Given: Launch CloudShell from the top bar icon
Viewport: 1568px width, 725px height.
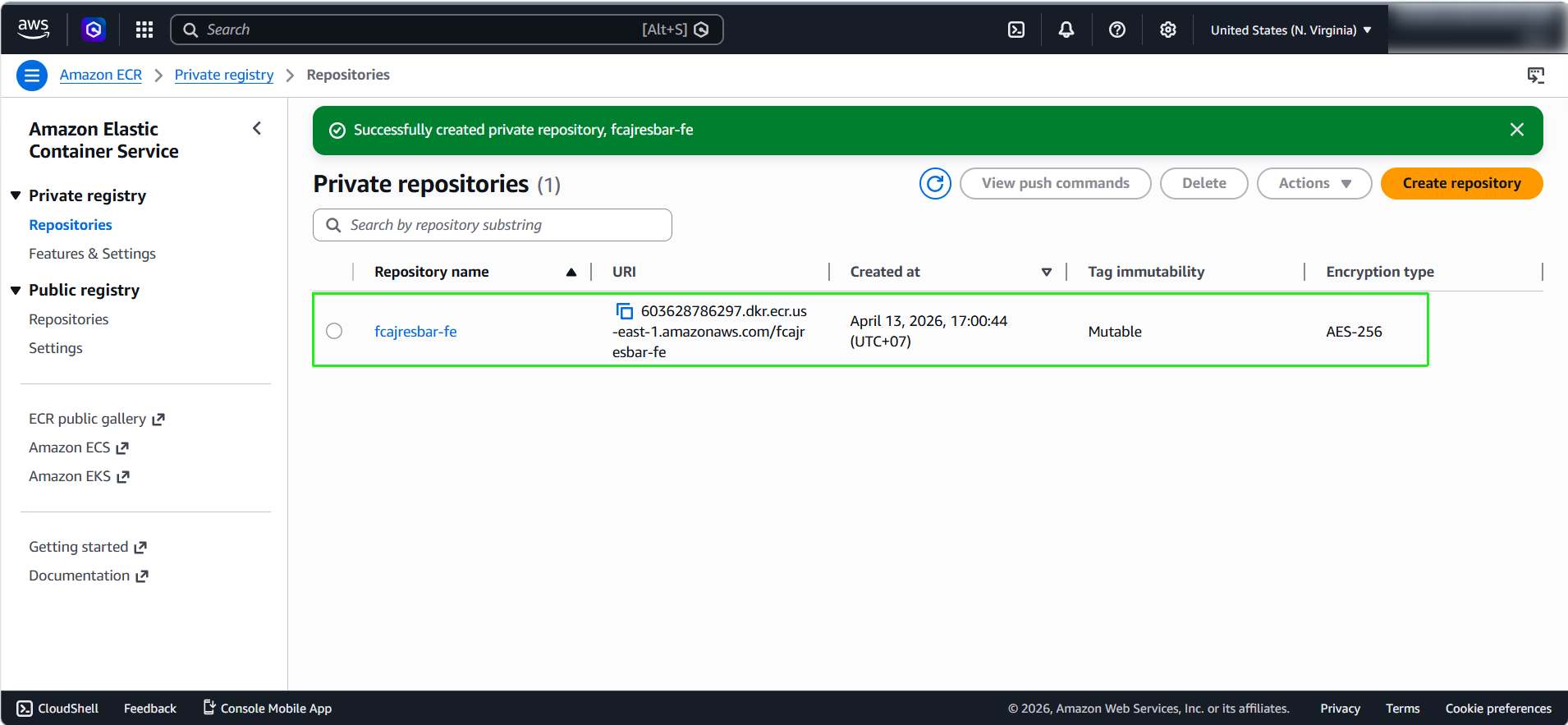Looking at the screenshot, I should pyautogui.click(x=1016, y=30).
